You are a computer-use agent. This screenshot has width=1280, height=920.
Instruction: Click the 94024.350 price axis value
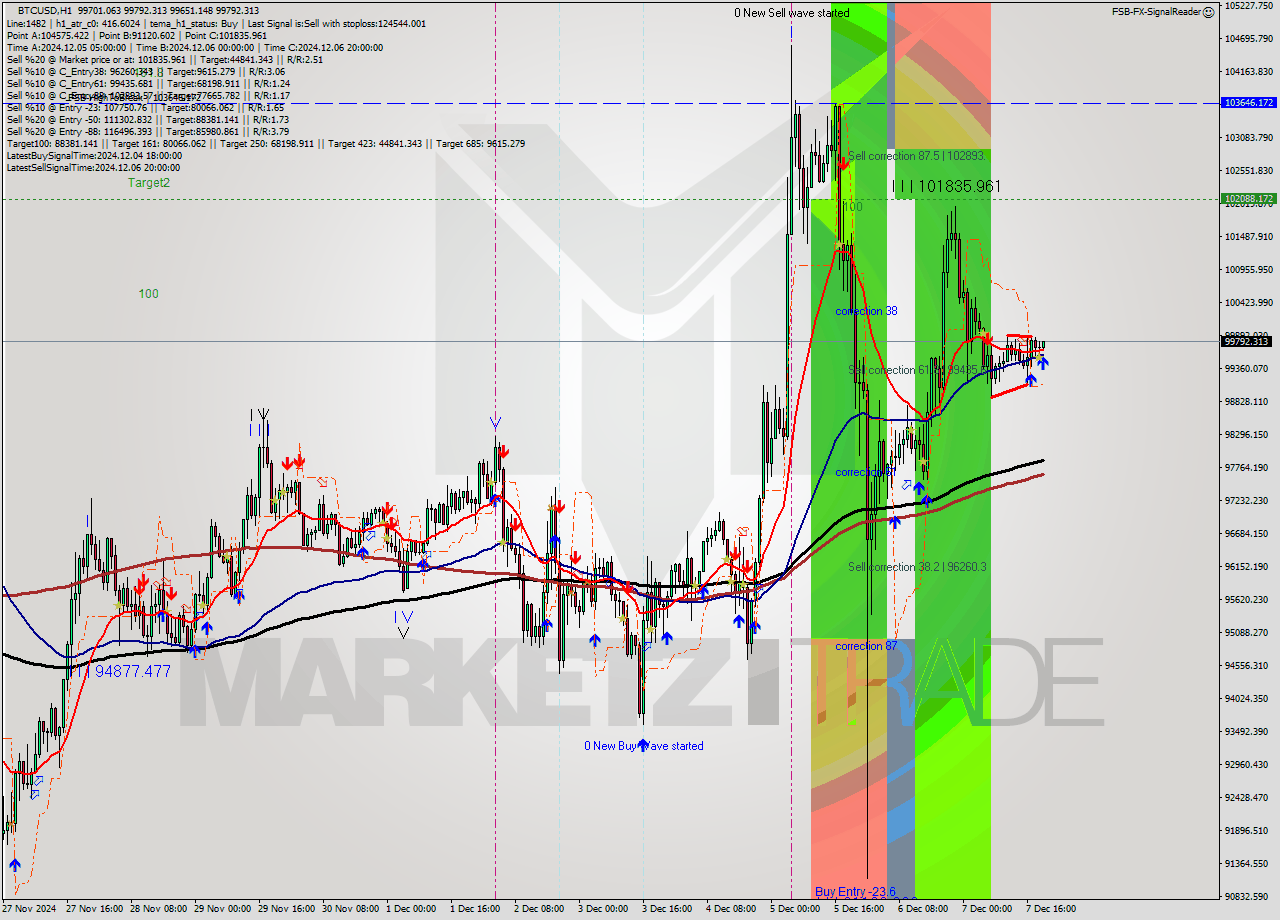[x=1248, y=699]
